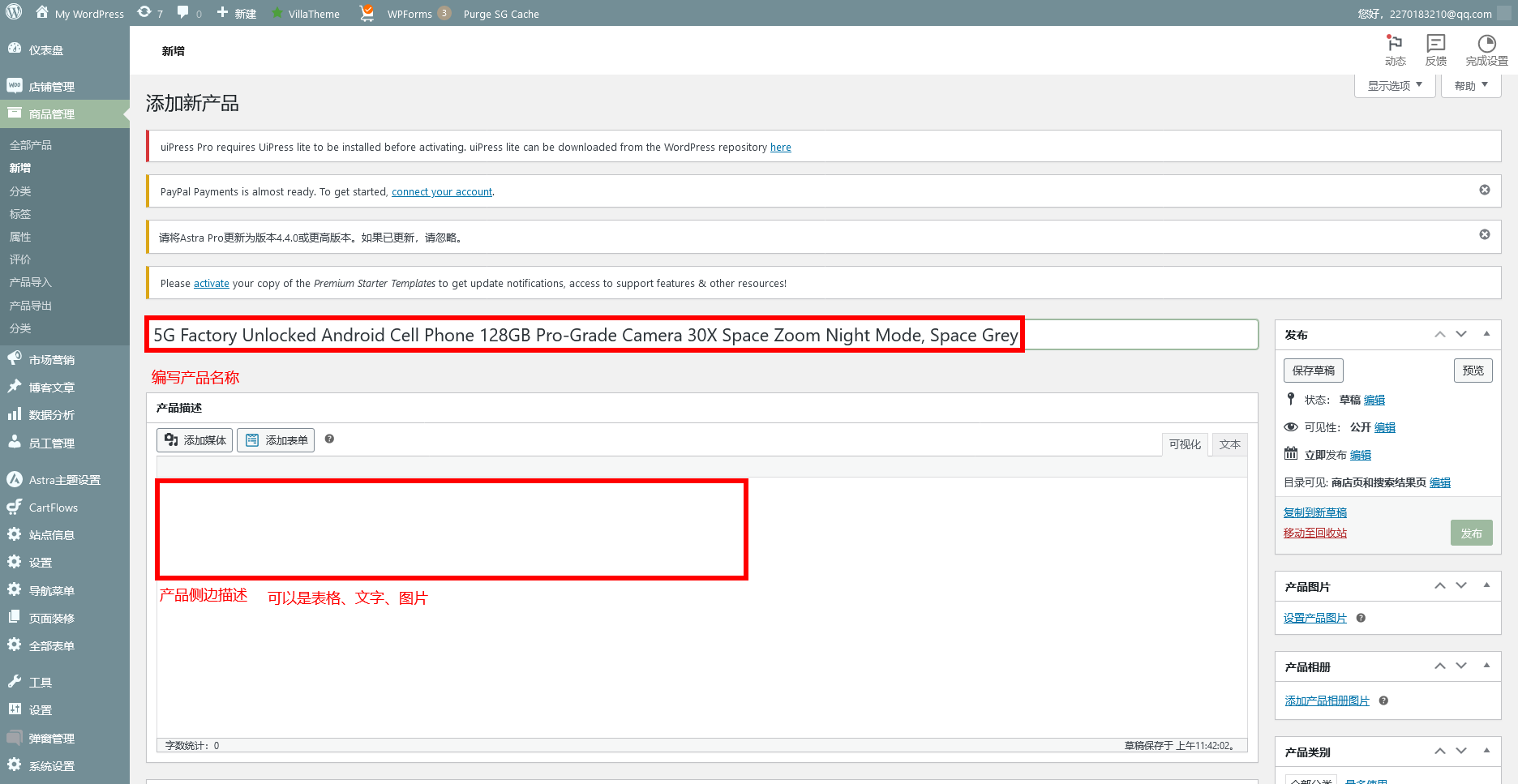Switch editor to 可视化 tab
Screen dimensions: 1518x784
pos(1185,444)
